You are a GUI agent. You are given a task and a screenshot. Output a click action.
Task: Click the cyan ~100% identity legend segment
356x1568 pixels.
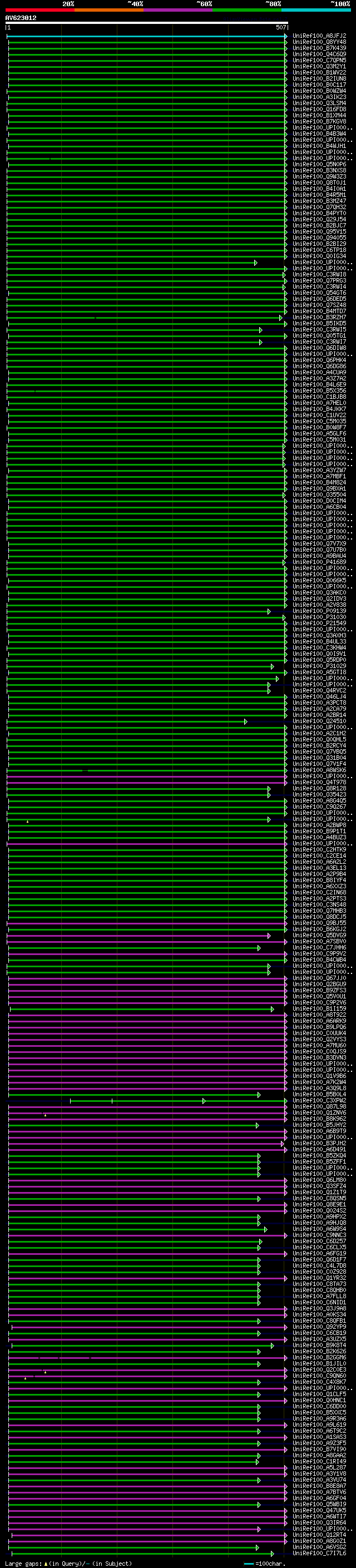pos(317,10)
